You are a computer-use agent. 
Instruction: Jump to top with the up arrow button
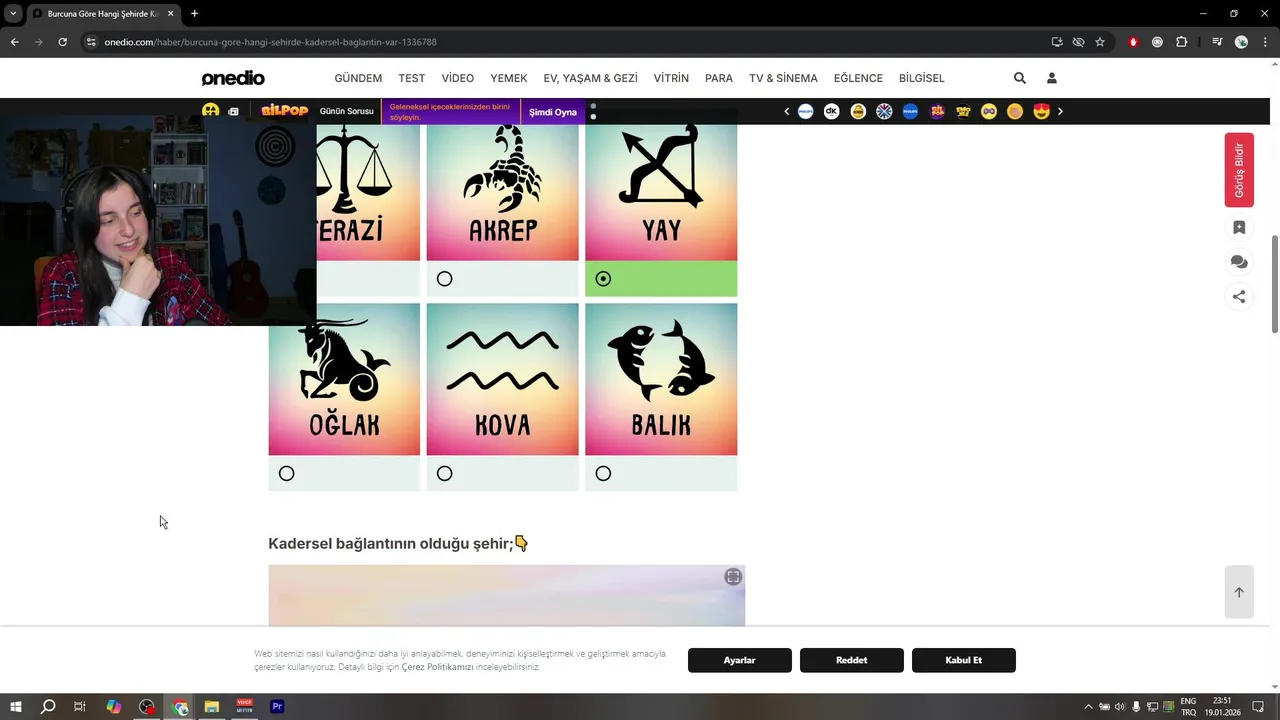(1239, 592)
